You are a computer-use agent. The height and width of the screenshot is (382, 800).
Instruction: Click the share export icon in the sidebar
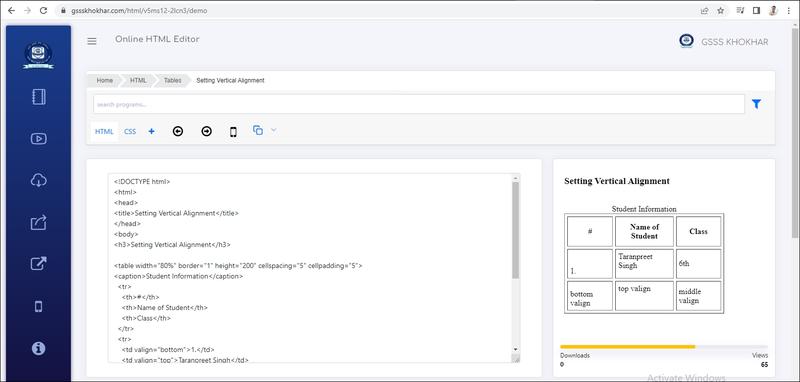(x=39, y=222)
